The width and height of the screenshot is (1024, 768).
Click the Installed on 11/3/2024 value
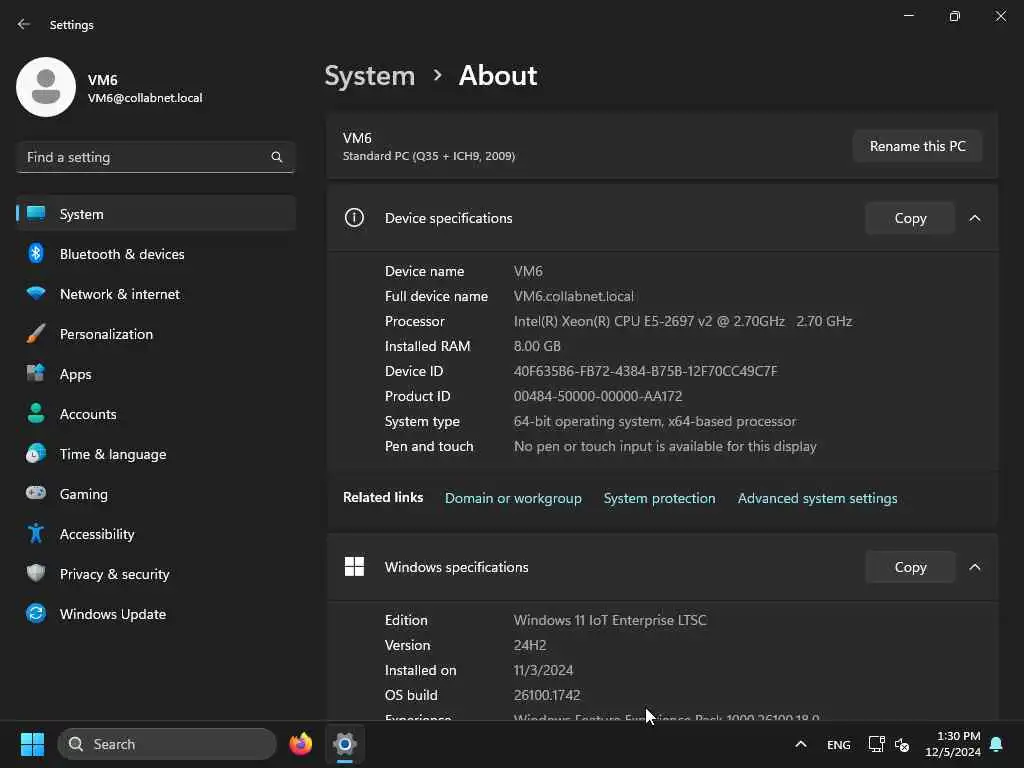tap(543, 670)
